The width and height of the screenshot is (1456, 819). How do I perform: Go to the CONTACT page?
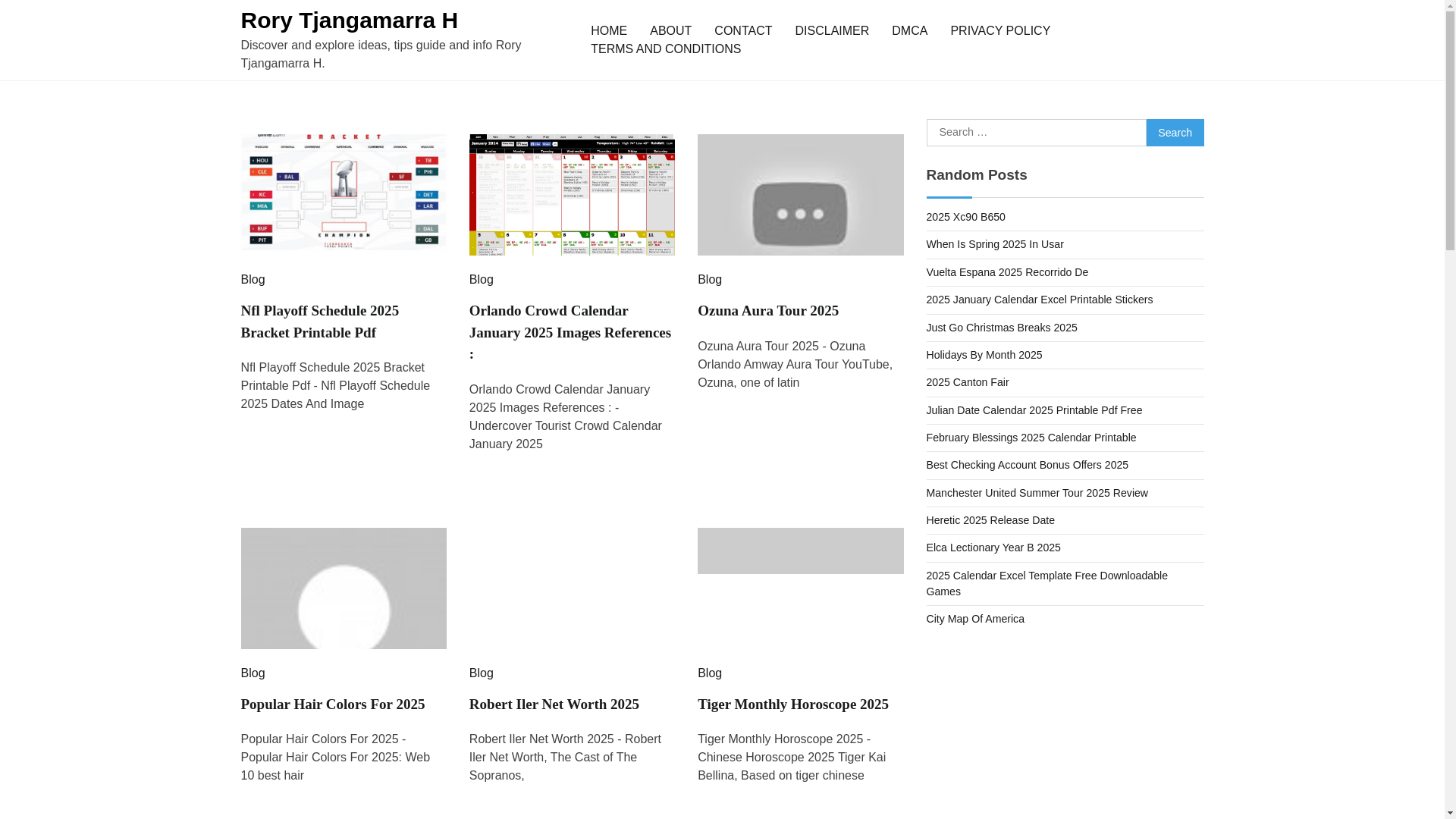742,31
